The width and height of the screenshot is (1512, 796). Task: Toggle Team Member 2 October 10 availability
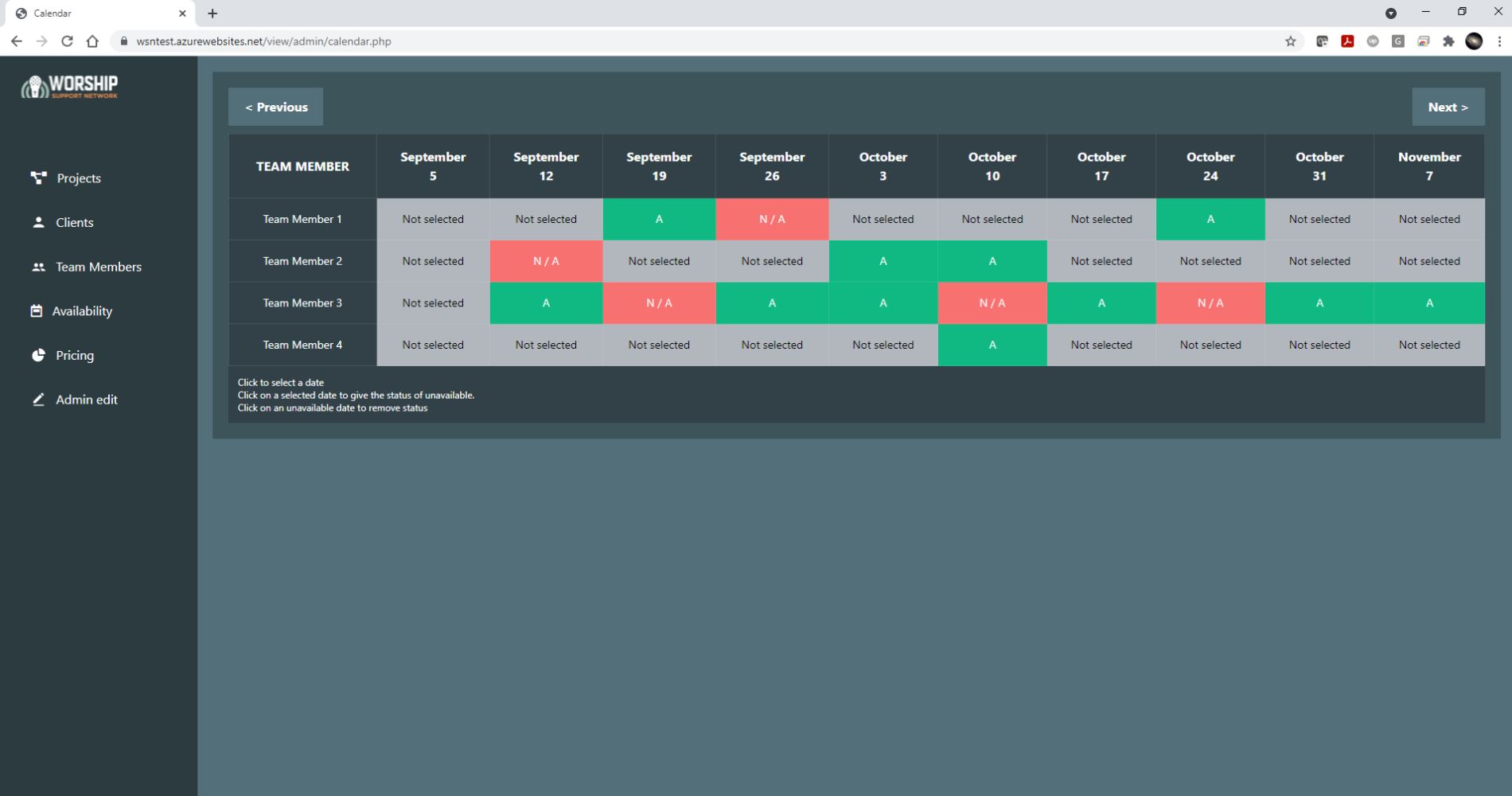pos(992,261)
